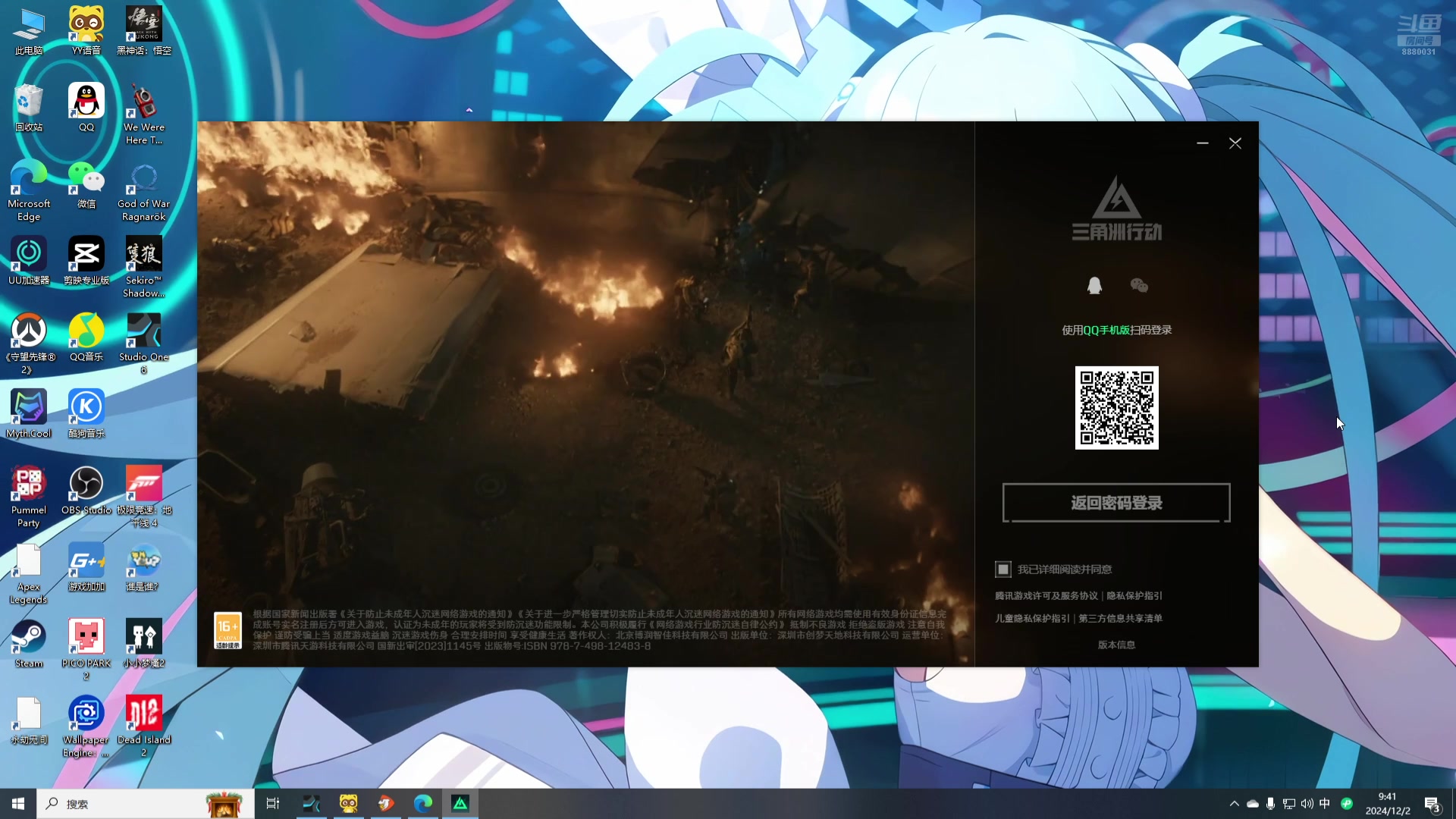Screen dimensions: 1456x819
Task: Open the 此电脑 desktop icon
Action: [29, 31]
